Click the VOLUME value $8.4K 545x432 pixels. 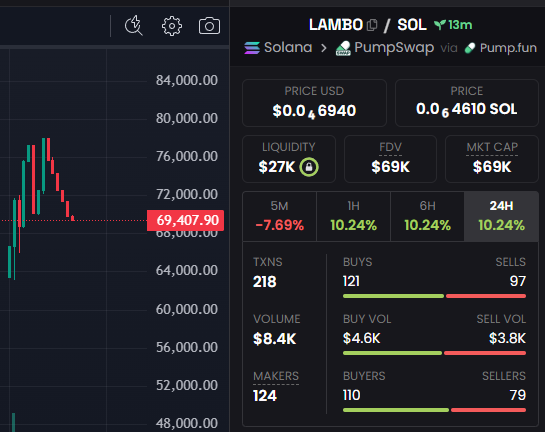pos(275,339)
